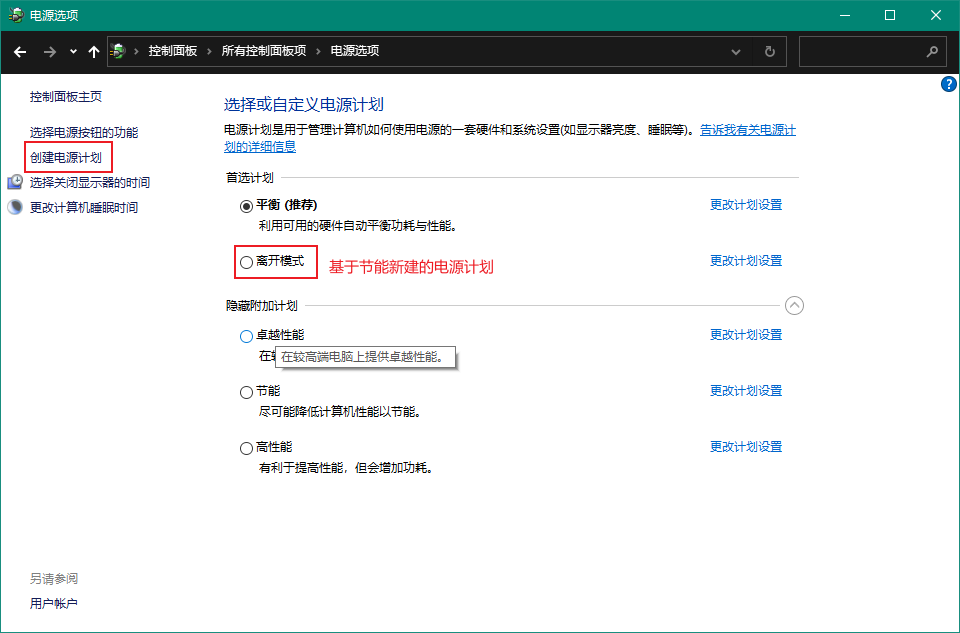
Task: Change plan settings for 卓越性能
Action: (x=746, y=335)
